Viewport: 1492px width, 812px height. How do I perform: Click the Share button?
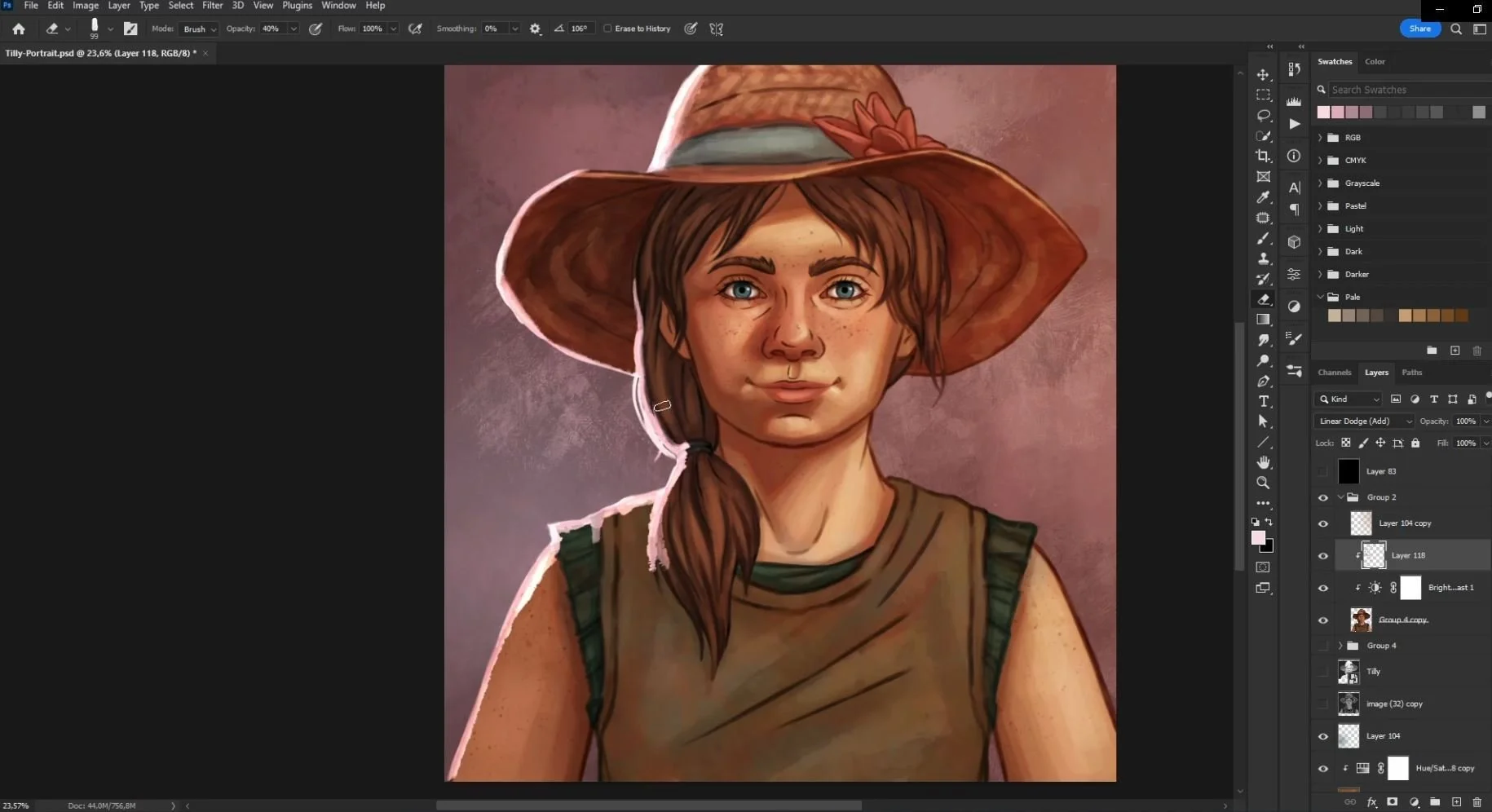1419,29
